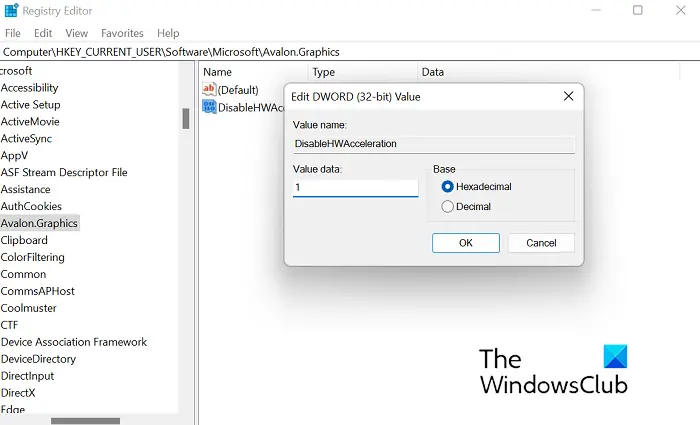Select the AuthCookies registry key

(31, 206)
